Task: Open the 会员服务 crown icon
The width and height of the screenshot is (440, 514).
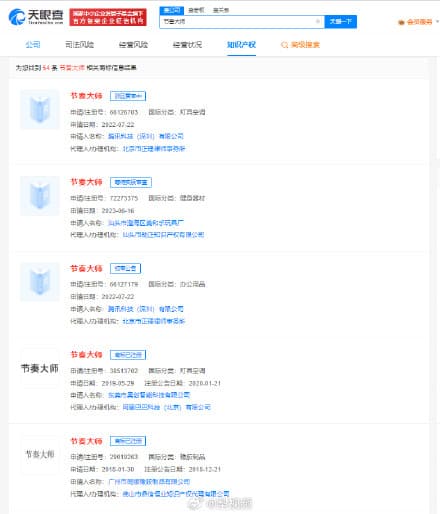Action: coord(401,22)
